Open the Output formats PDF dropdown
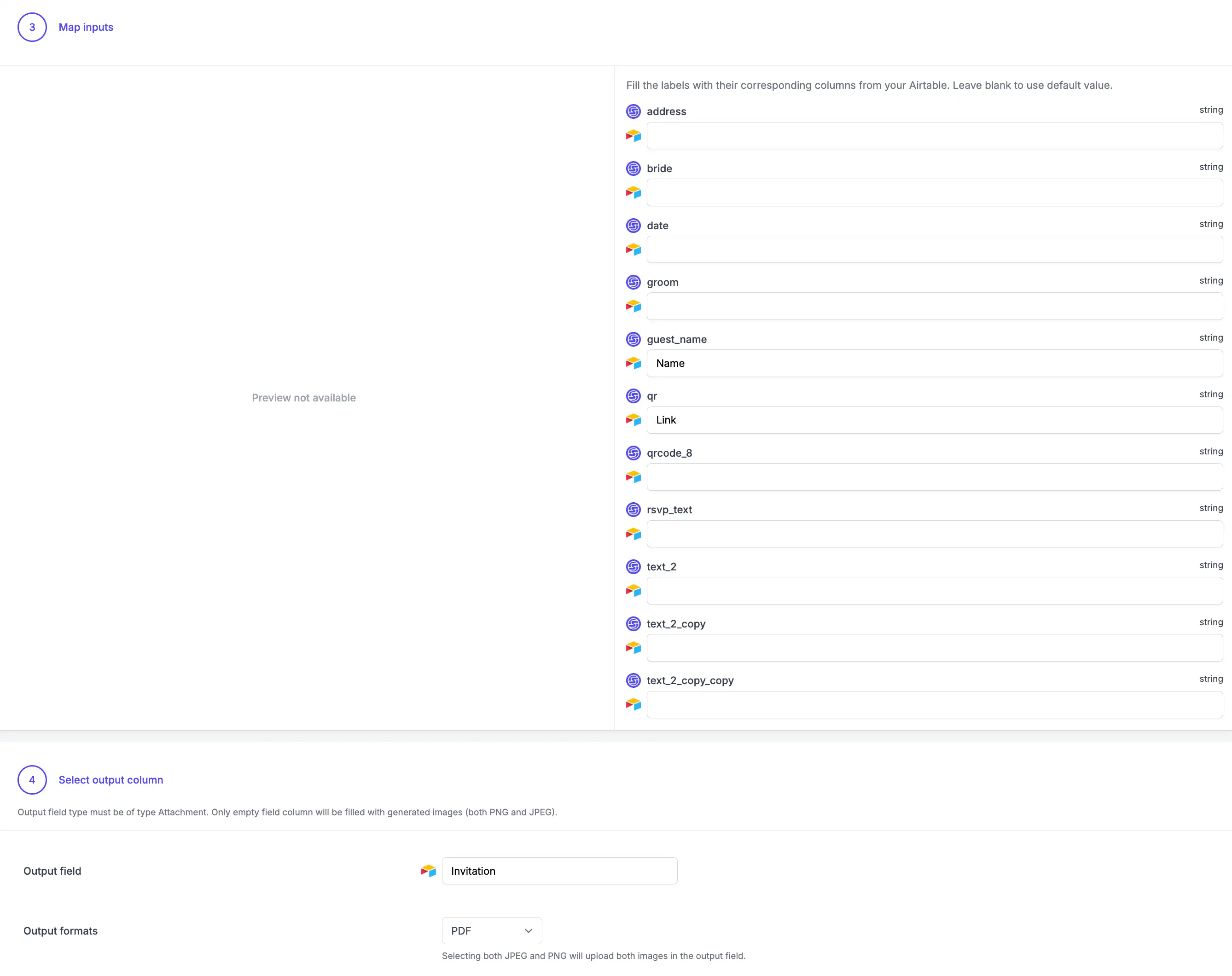 tap(491, 931)
